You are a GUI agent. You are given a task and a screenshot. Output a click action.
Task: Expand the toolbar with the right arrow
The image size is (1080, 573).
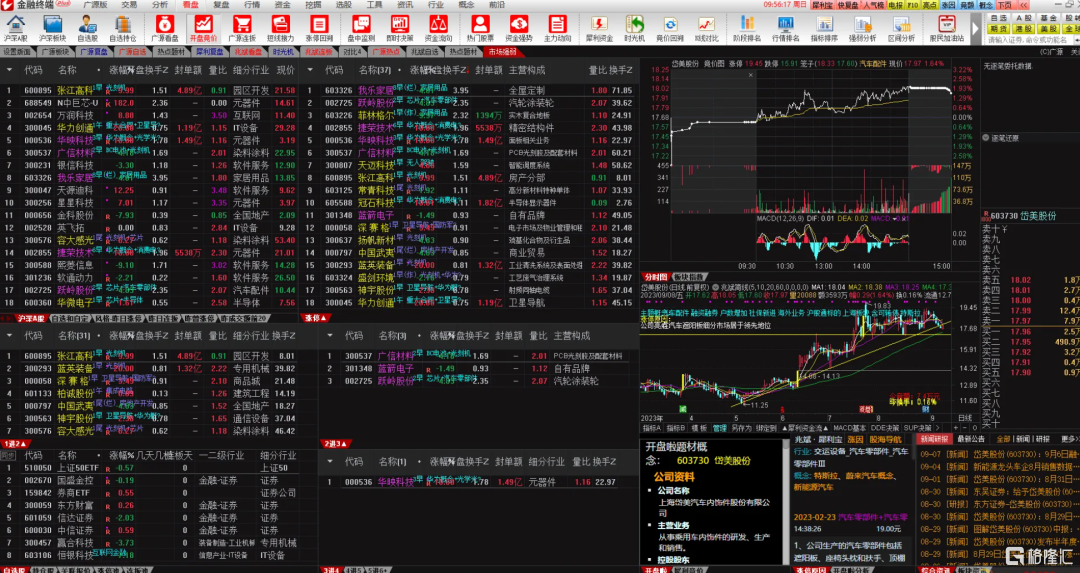[x=975, y=30]
